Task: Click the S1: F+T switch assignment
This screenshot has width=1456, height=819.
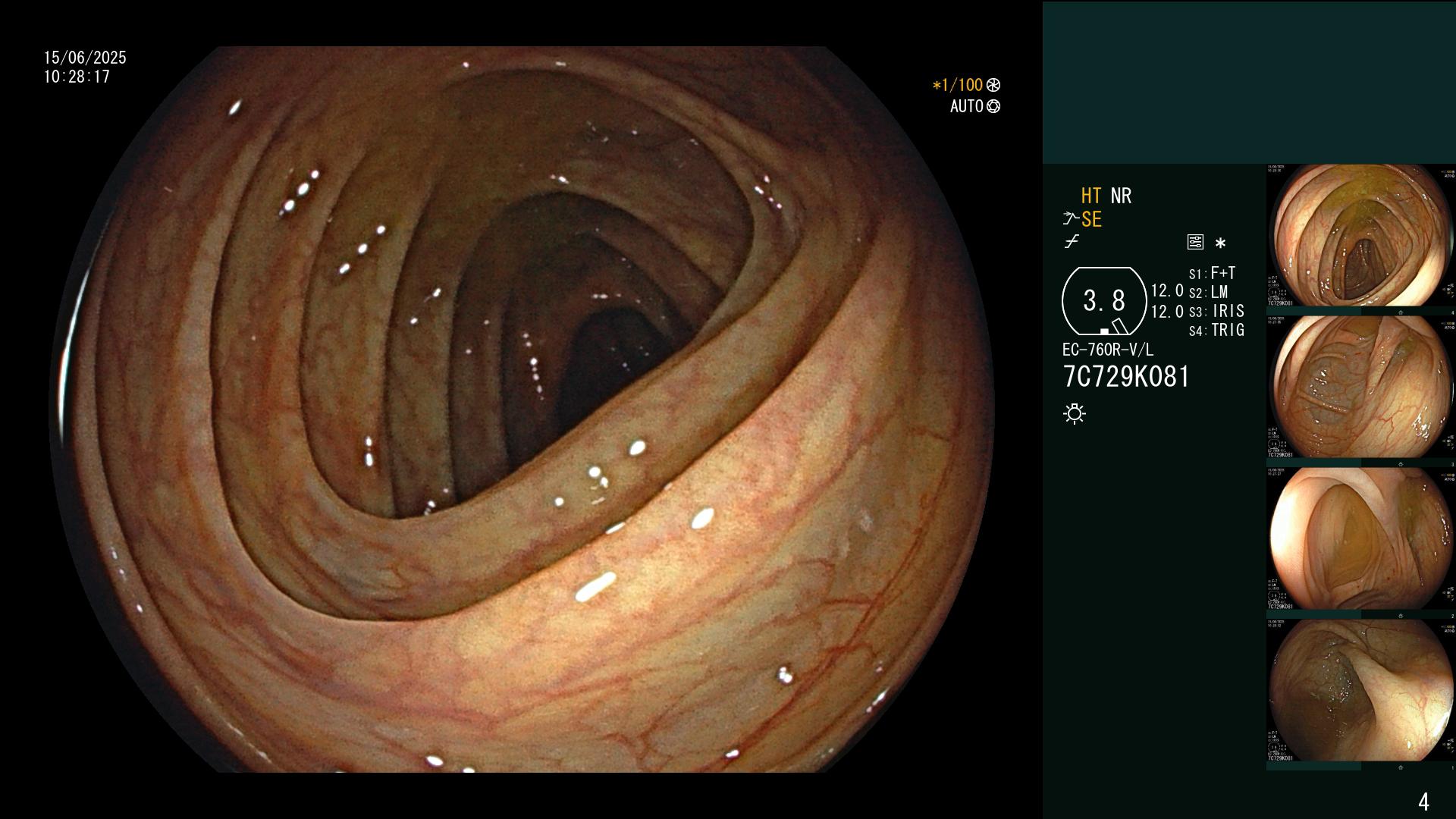Action: (1212, 273)
